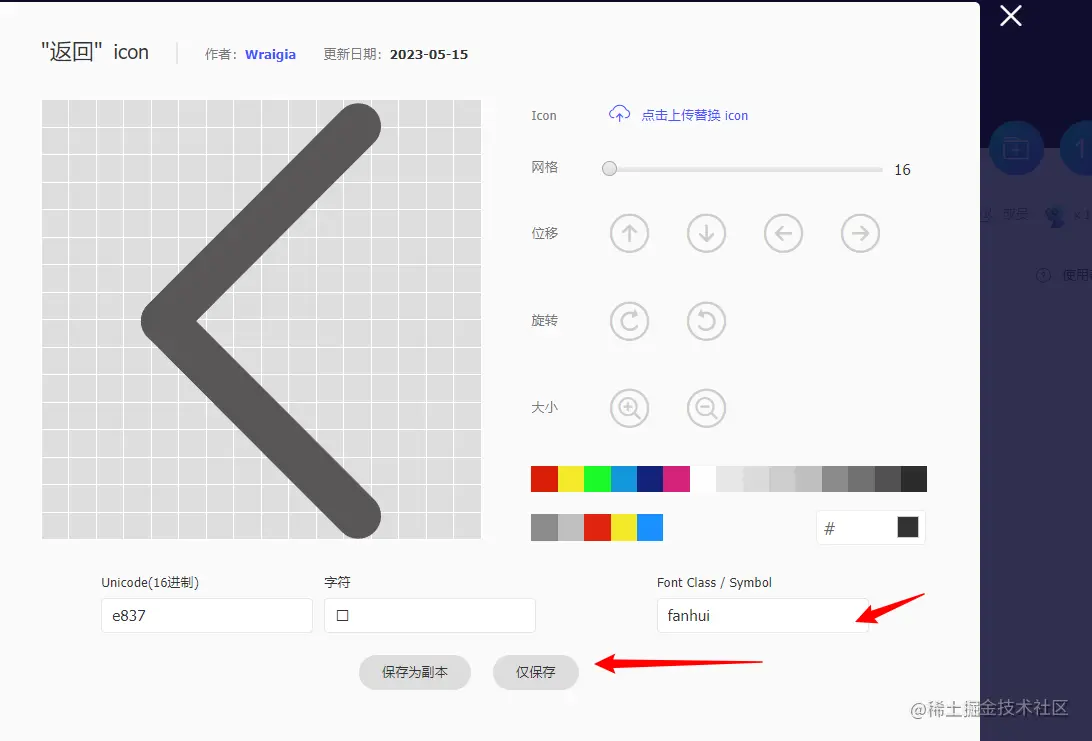Enlarge the icon with zoom in
Screen dimensions: 1092x741
point(630,408)
